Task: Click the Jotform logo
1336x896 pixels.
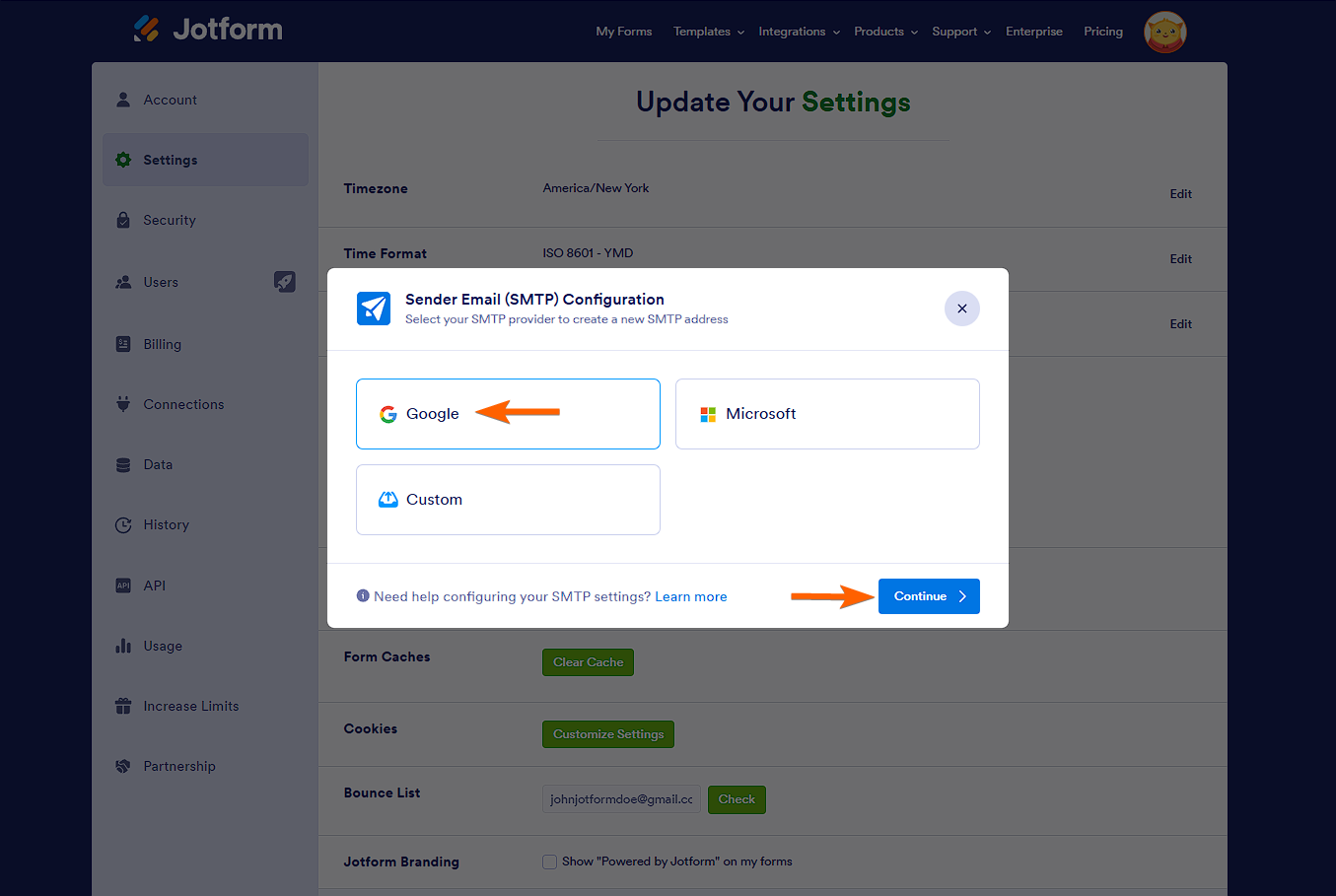Action: pos(208,29)
